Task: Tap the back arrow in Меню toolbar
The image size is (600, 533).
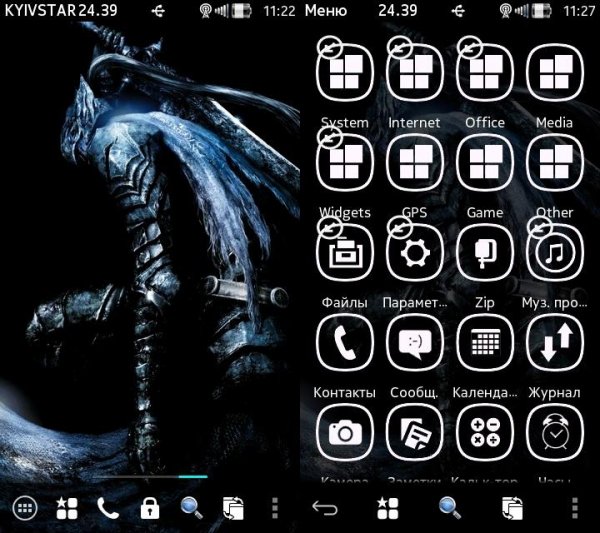Action: [x=324, y=508]
